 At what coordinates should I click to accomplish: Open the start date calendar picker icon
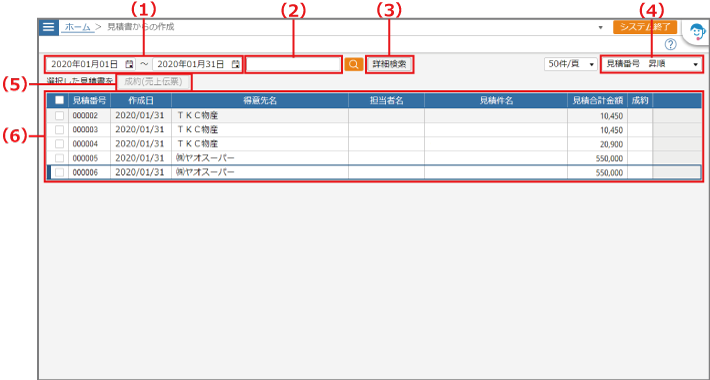click(129, 64)
